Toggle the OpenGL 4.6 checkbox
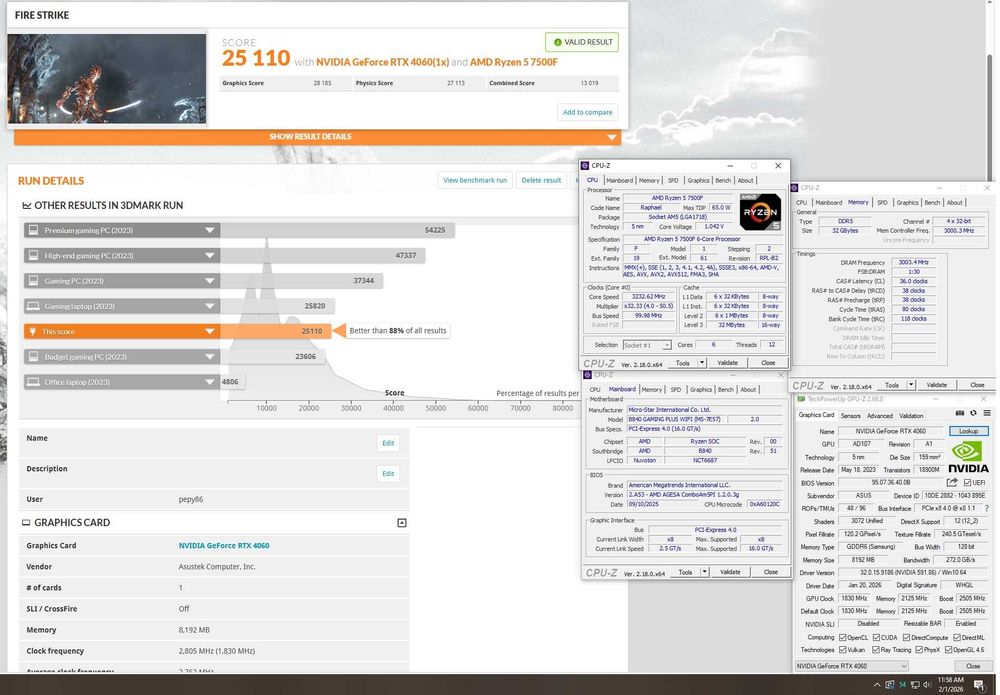 (948, 650)
